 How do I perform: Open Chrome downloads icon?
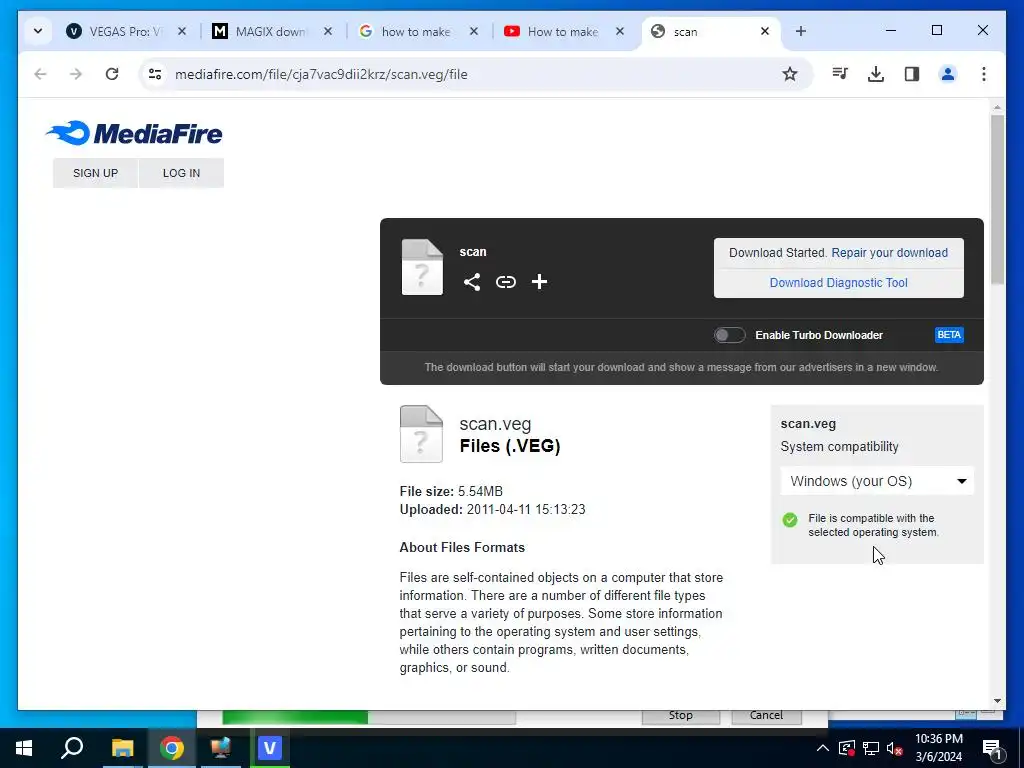[876, 74]
